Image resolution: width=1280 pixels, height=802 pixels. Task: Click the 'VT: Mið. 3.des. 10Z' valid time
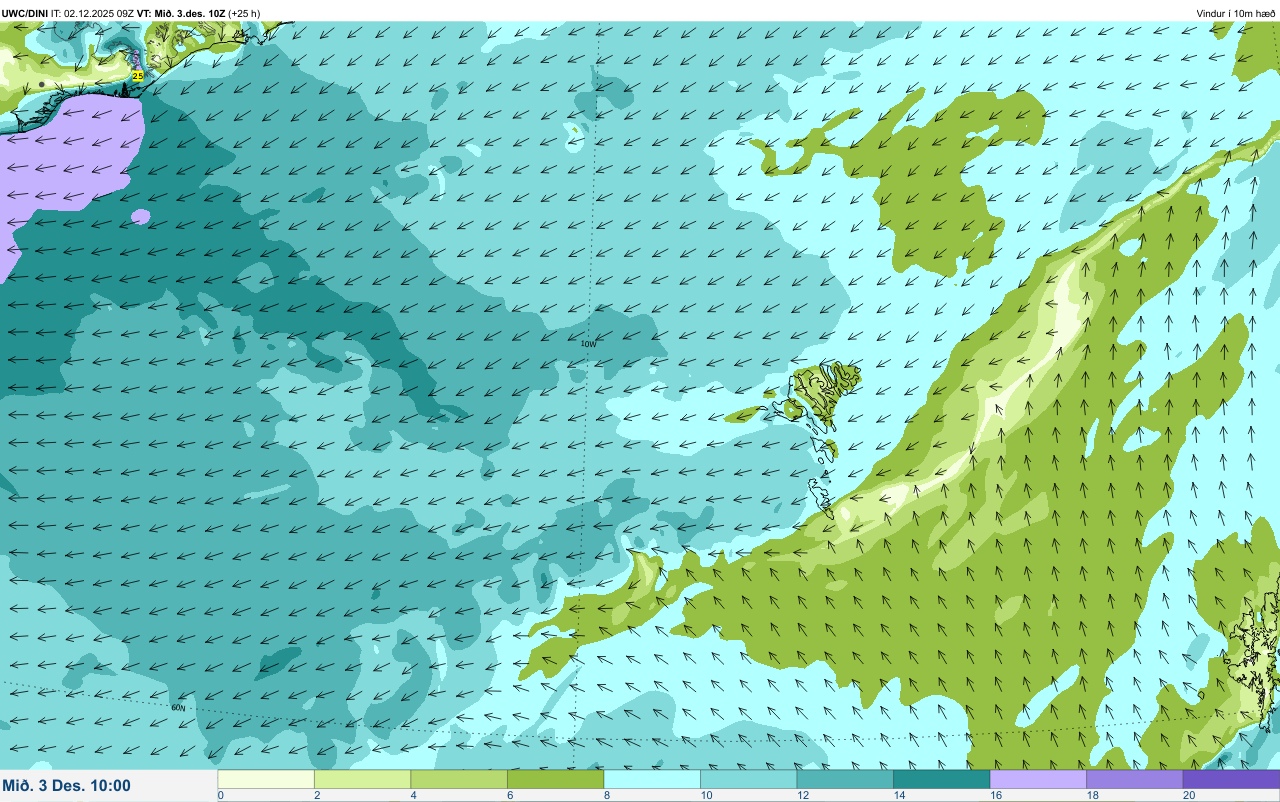(181, 13)
